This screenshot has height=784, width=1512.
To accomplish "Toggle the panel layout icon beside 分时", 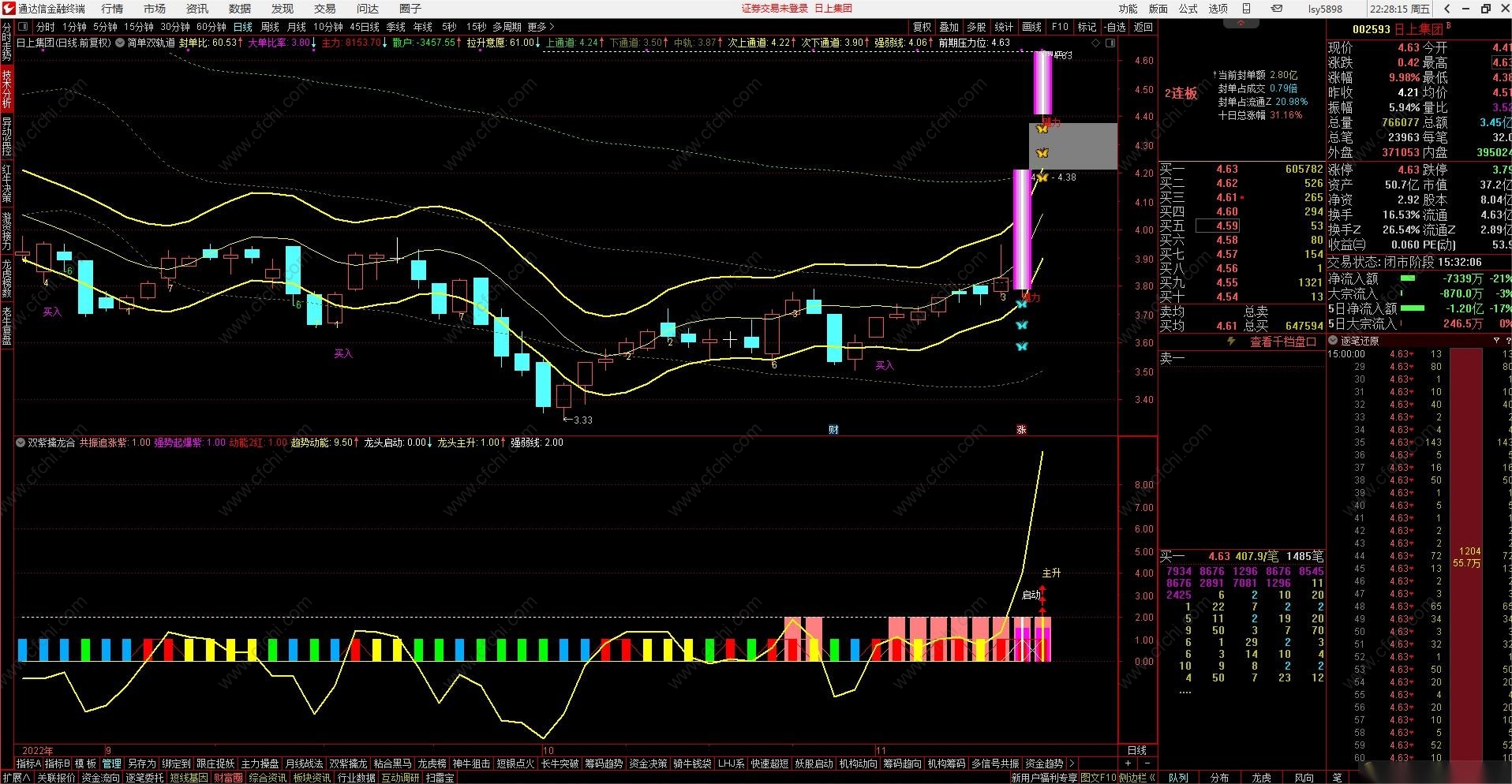I will (24, 27).
